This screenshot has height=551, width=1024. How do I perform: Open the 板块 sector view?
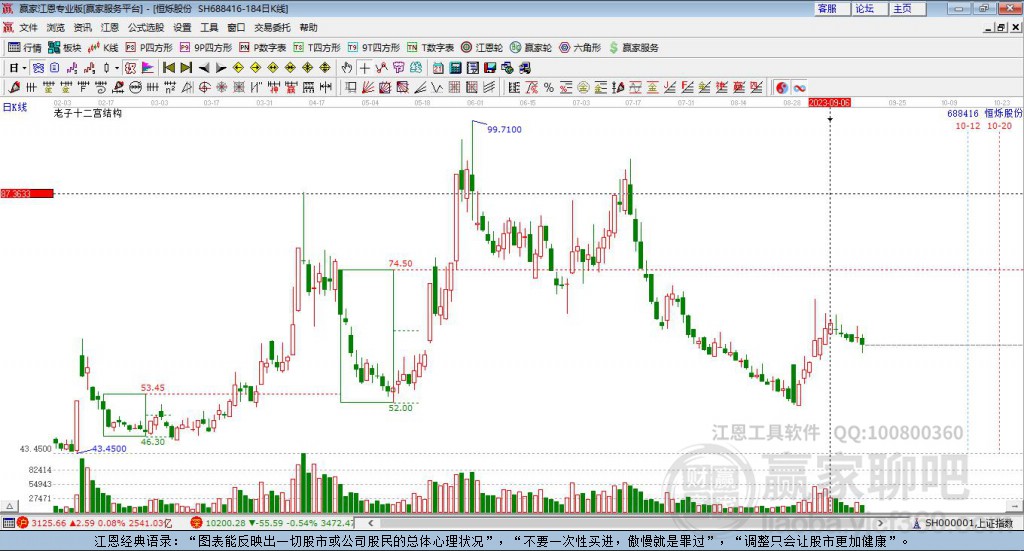tap(64, 48)
